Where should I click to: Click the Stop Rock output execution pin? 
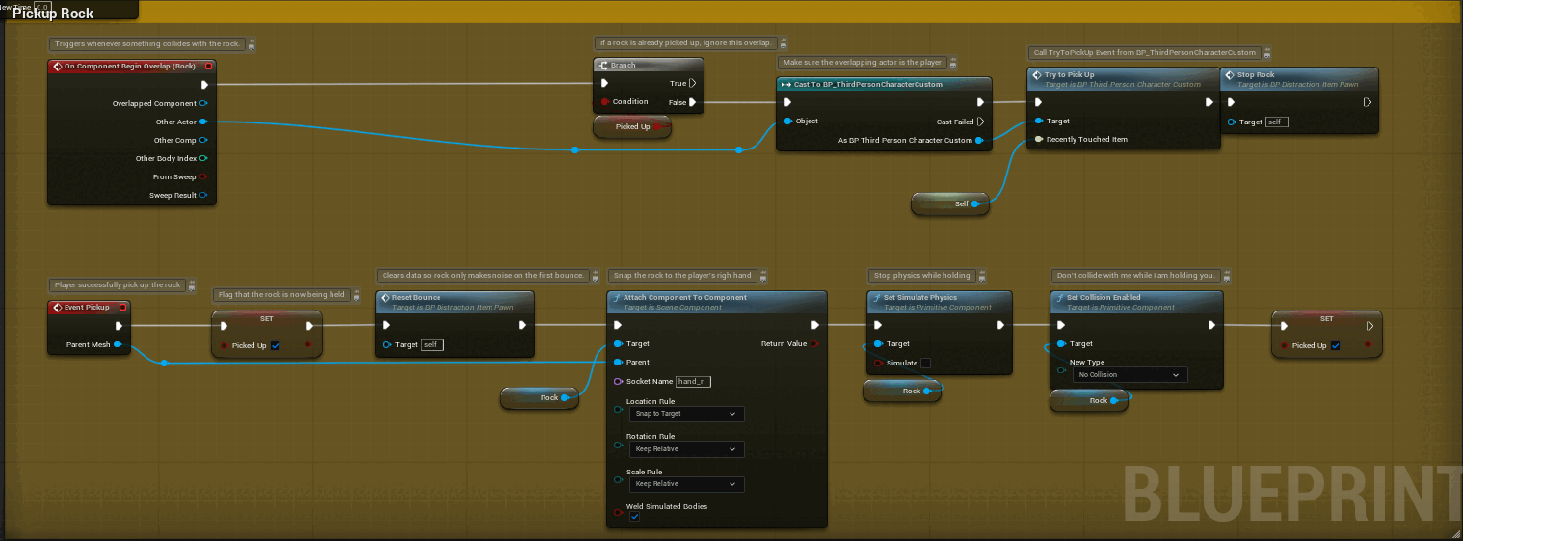(1367, 102)
